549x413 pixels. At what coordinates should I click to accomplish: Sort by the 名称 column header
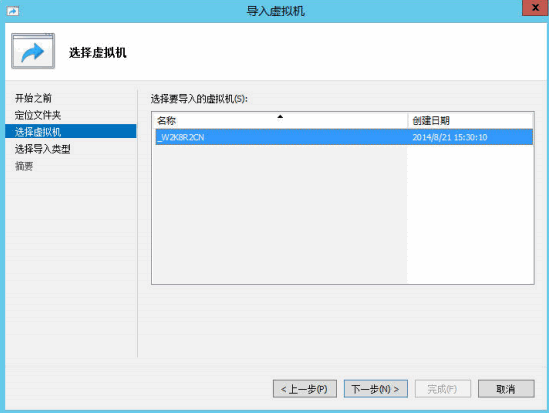pyautogui.click(x=281, y=120)
